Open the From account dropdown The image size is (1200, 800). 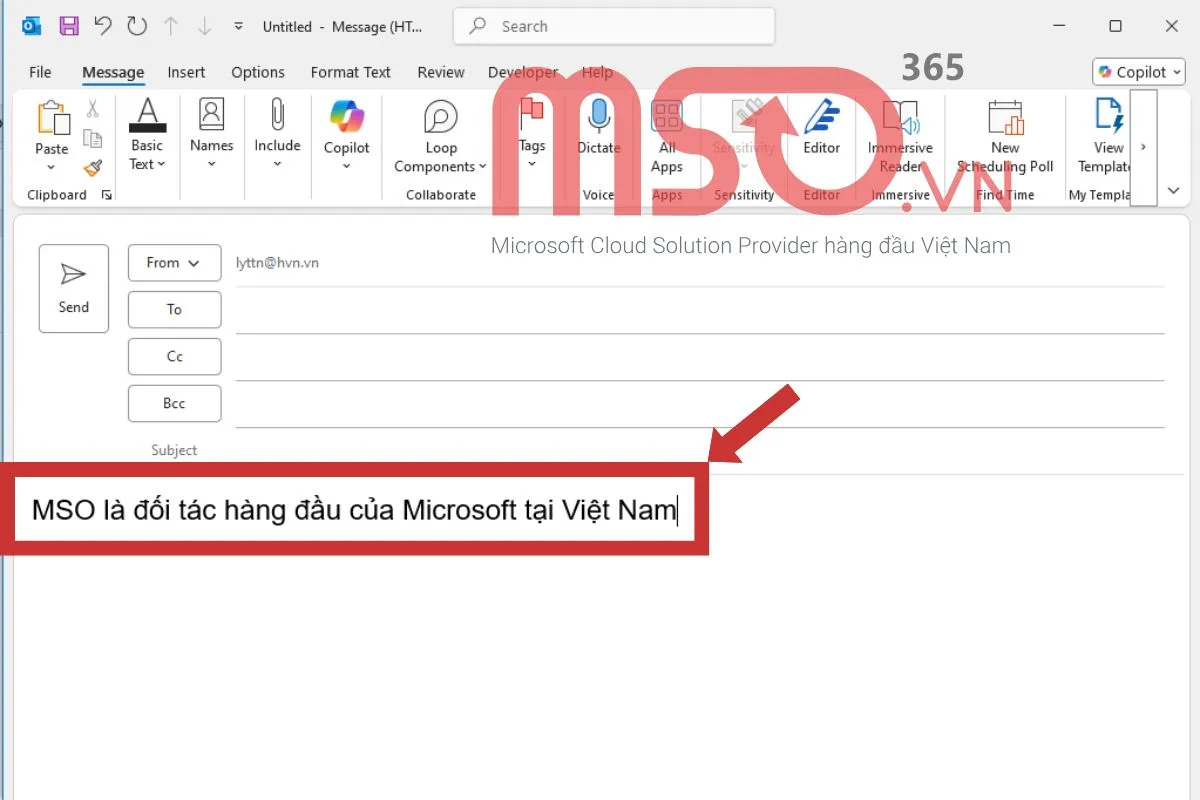pyautogui.click(x=174, y=262)
